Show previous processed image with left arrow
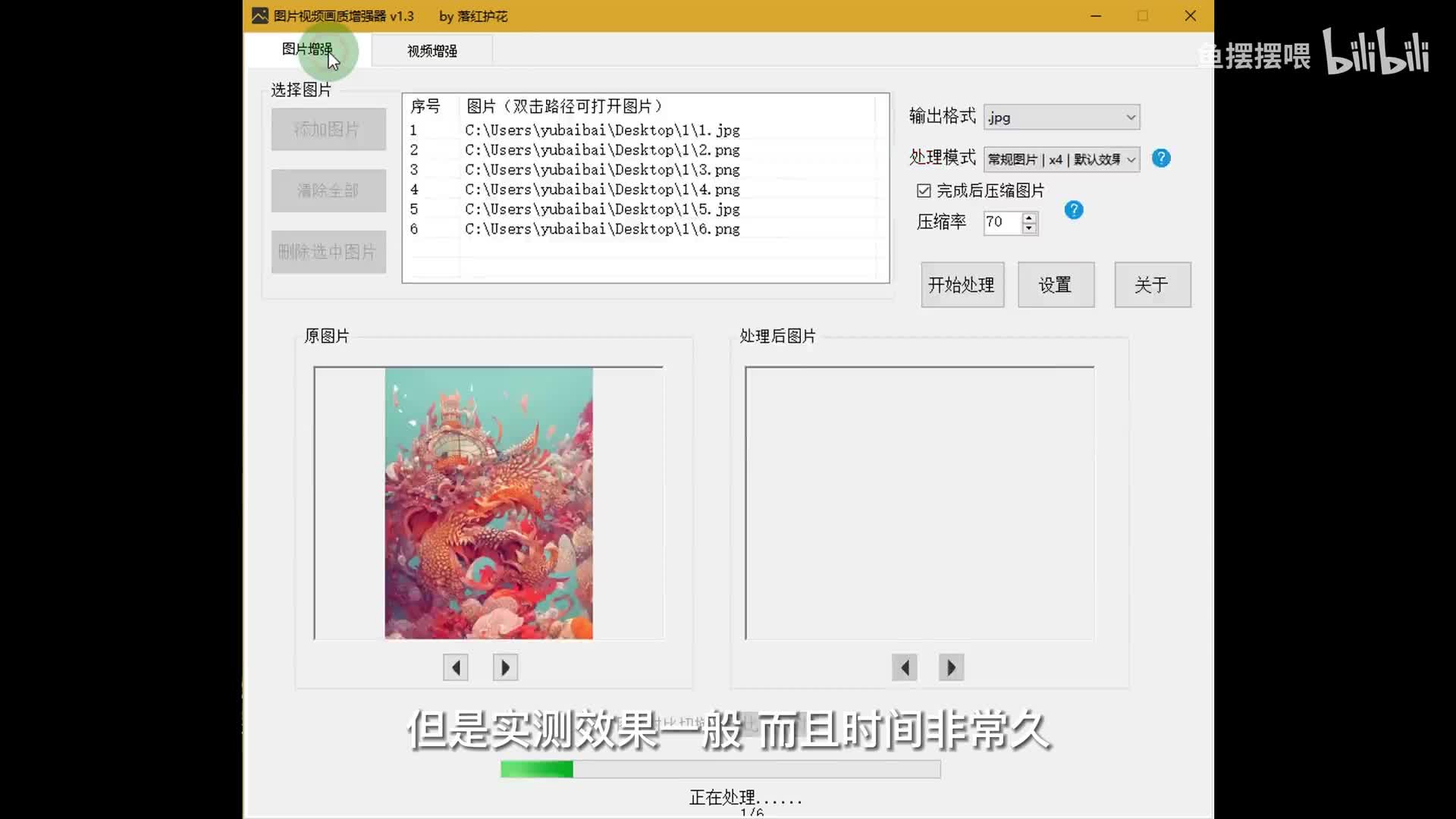This screenshot has width=1456, height=819. point(904,667)
